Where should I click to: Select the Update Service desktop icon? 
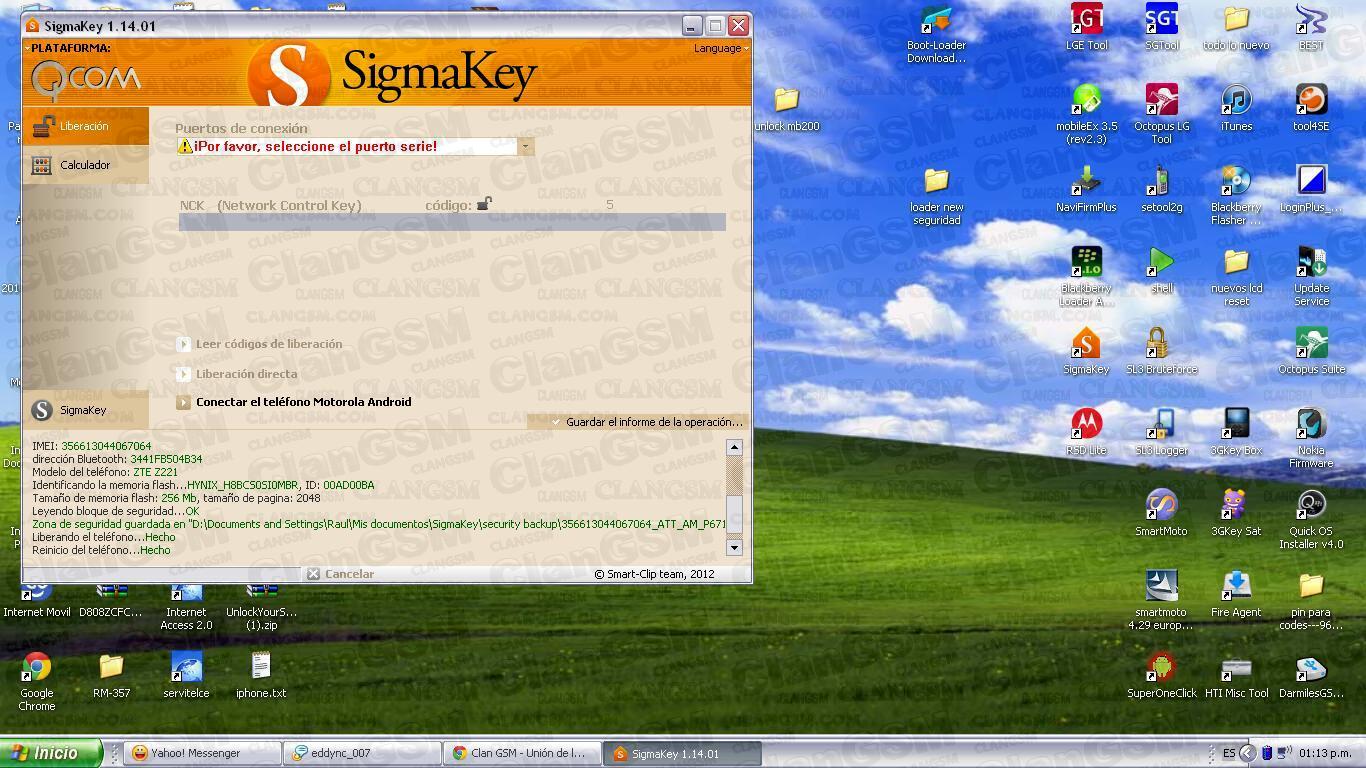tap(1311, 277)
